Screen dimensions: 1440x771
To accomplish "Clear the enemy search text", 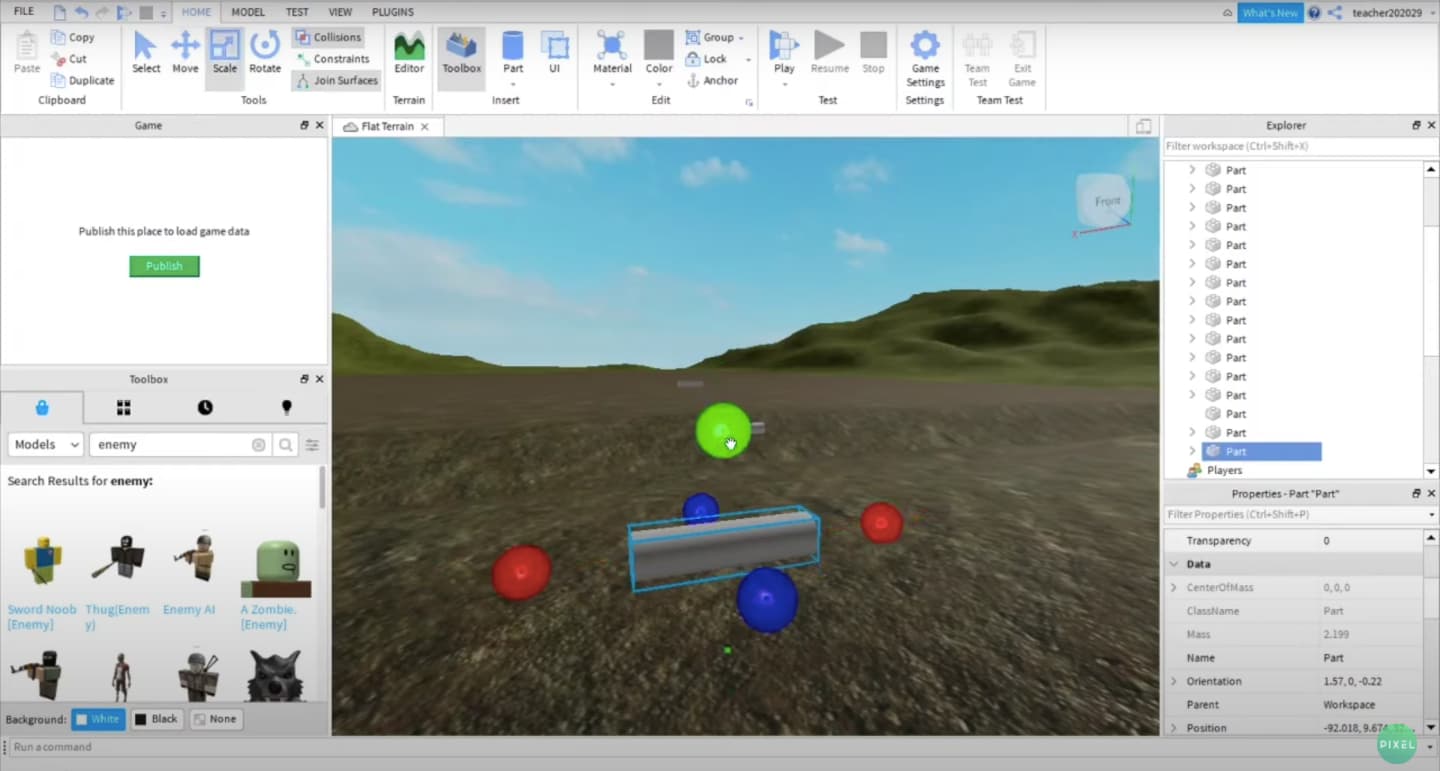I will tap(259, 445).
